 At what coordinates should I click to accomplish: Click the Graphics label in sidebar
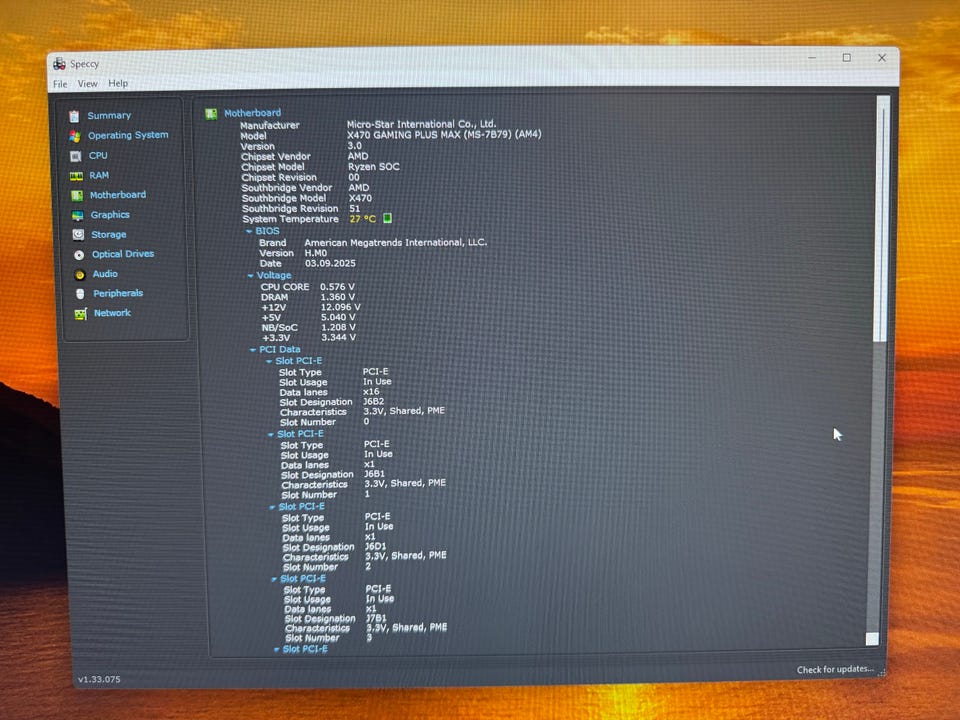(x=110, y=215)
